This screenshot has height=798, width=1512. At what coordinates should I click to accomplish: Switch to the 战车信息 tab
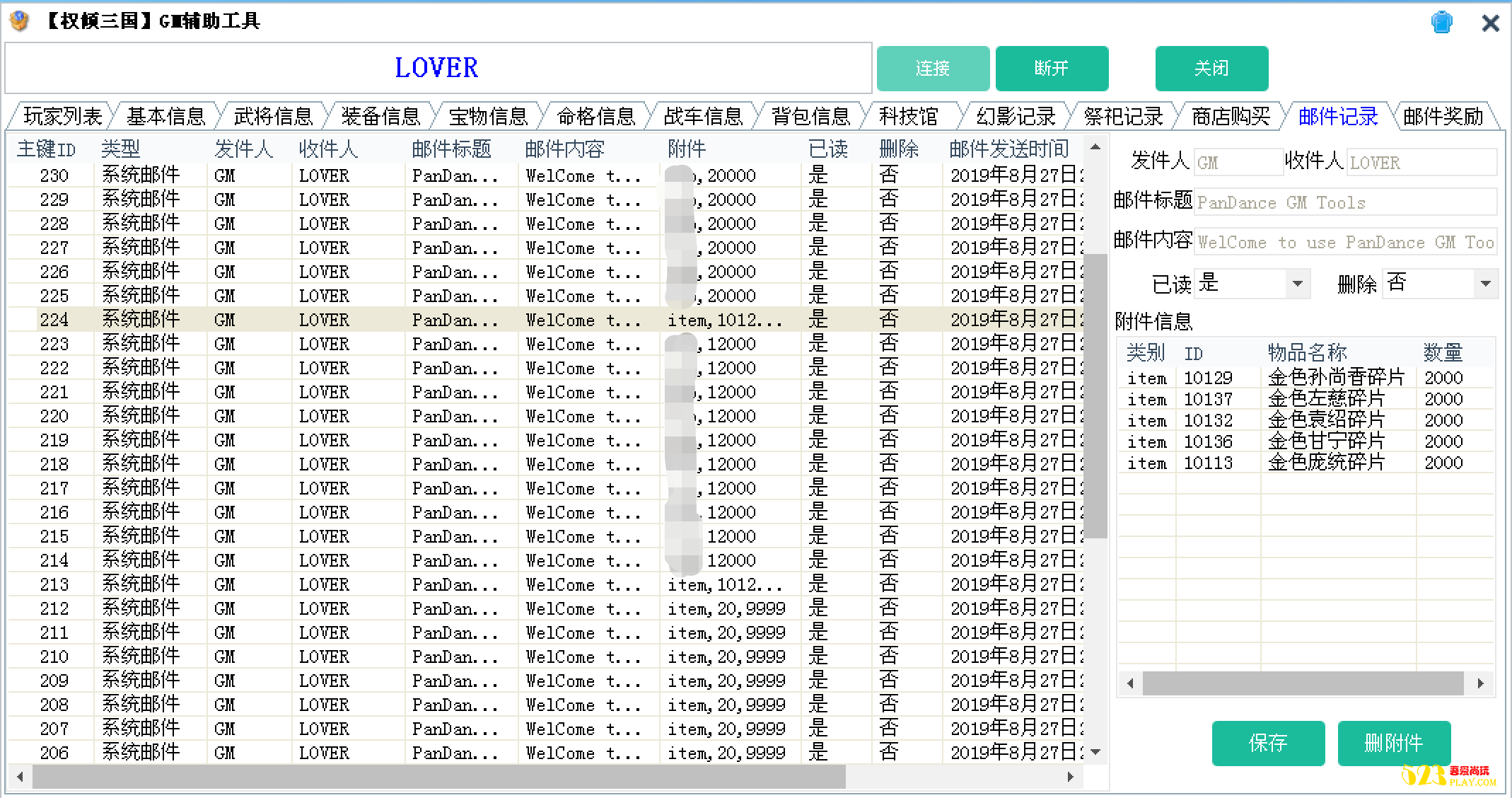click(703, 116)
